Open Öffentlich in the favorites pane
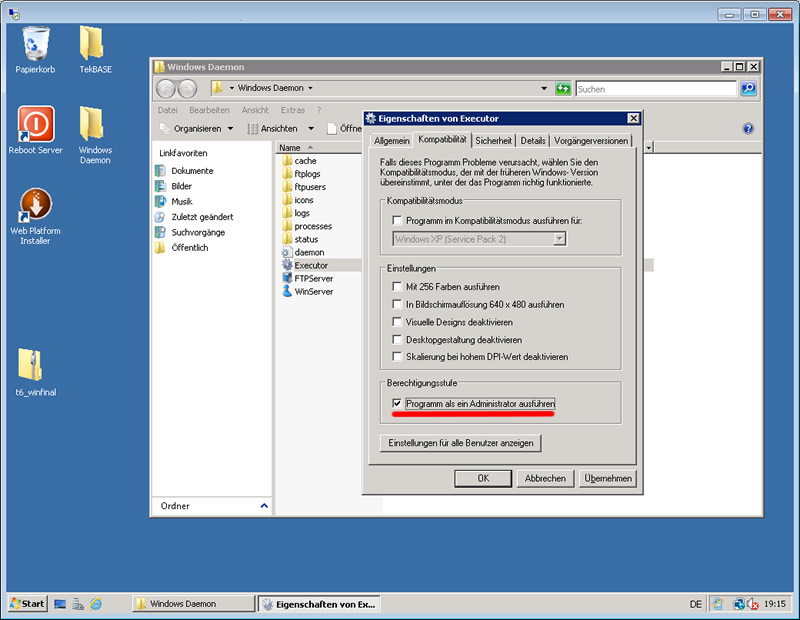The height and width of the screenshot is (620, 800). click(182, 247)
